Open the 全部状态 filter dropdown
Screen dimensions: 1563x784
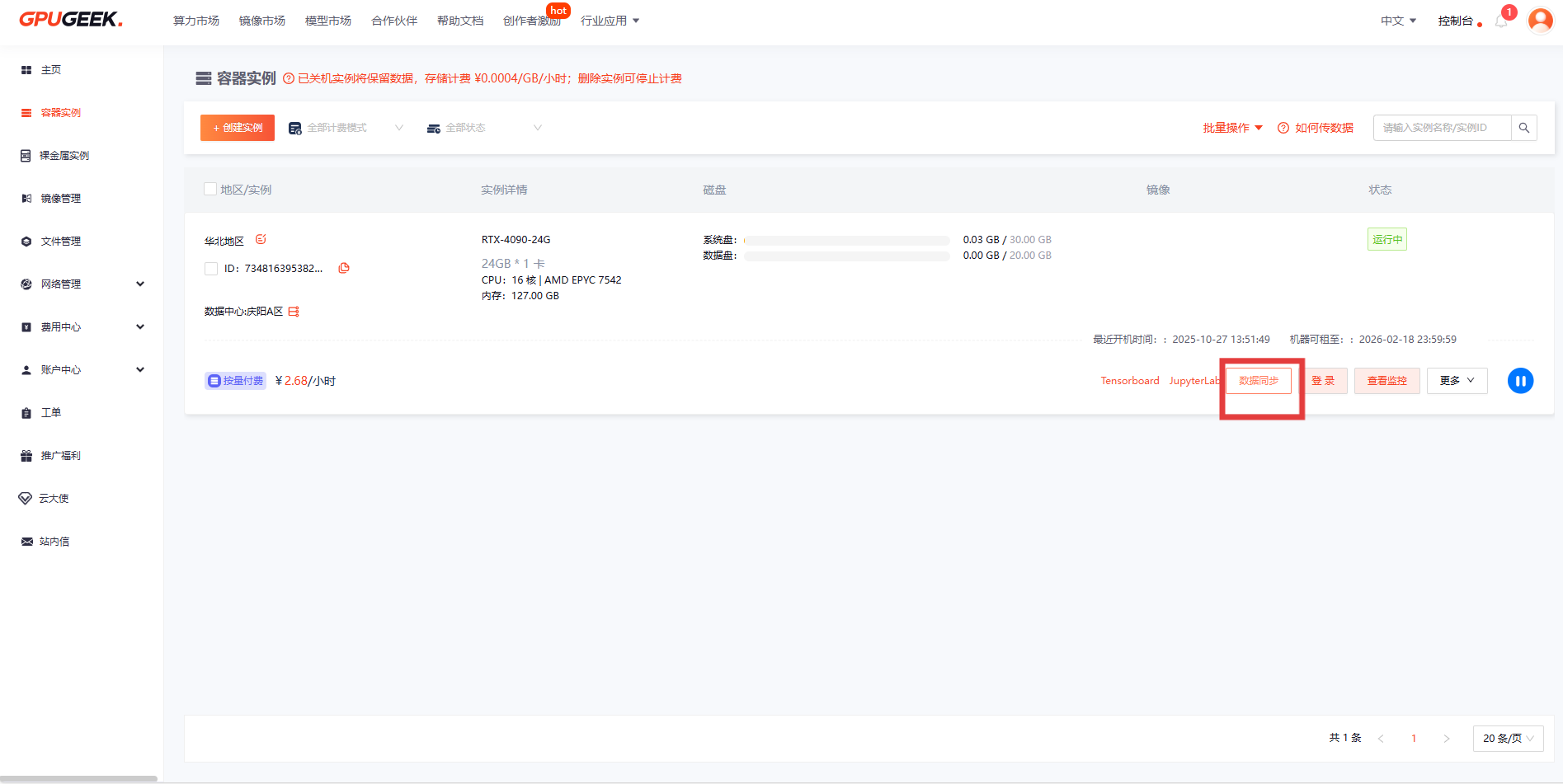tap(485, 128)
